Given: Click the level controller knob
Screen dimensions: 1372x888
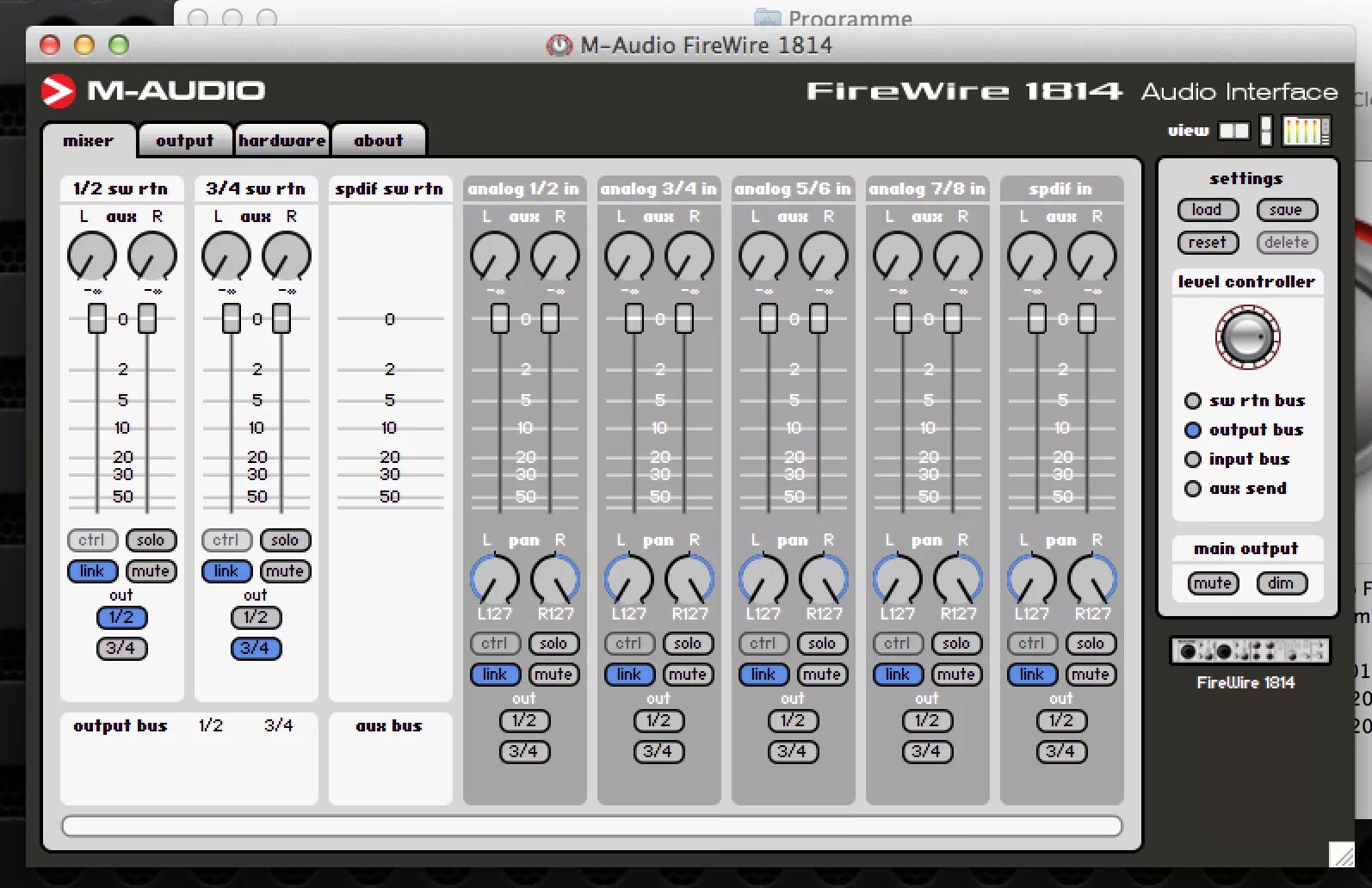Looking at the screenshot, I should (1247, 336).
